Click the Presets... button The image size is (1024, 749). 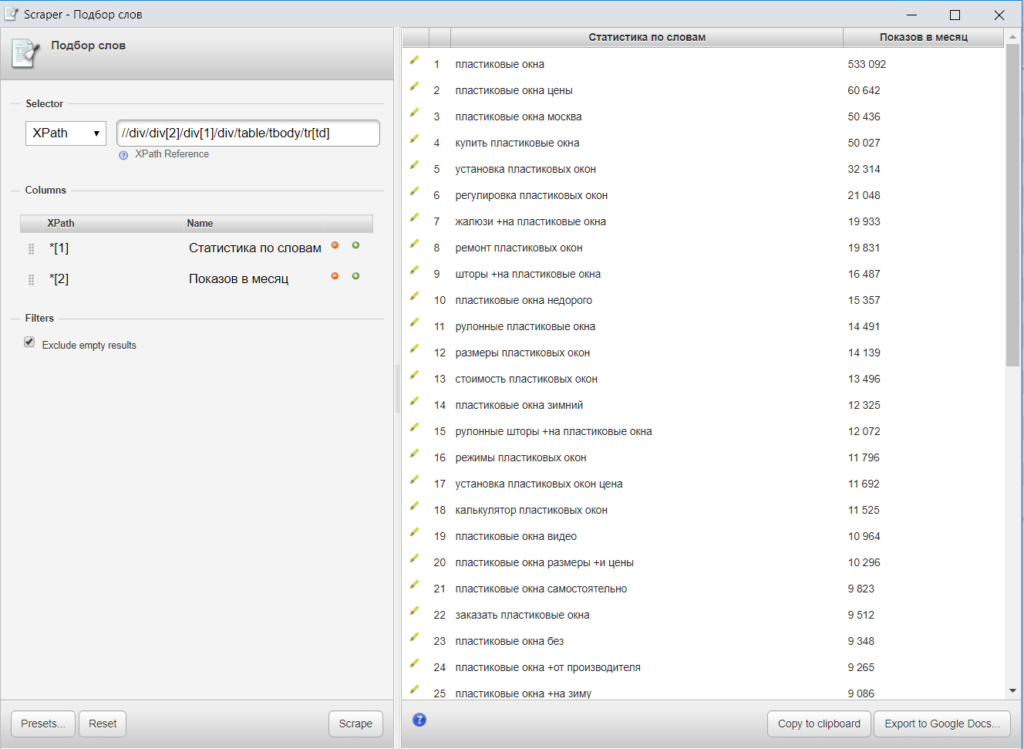coord(43,724)
